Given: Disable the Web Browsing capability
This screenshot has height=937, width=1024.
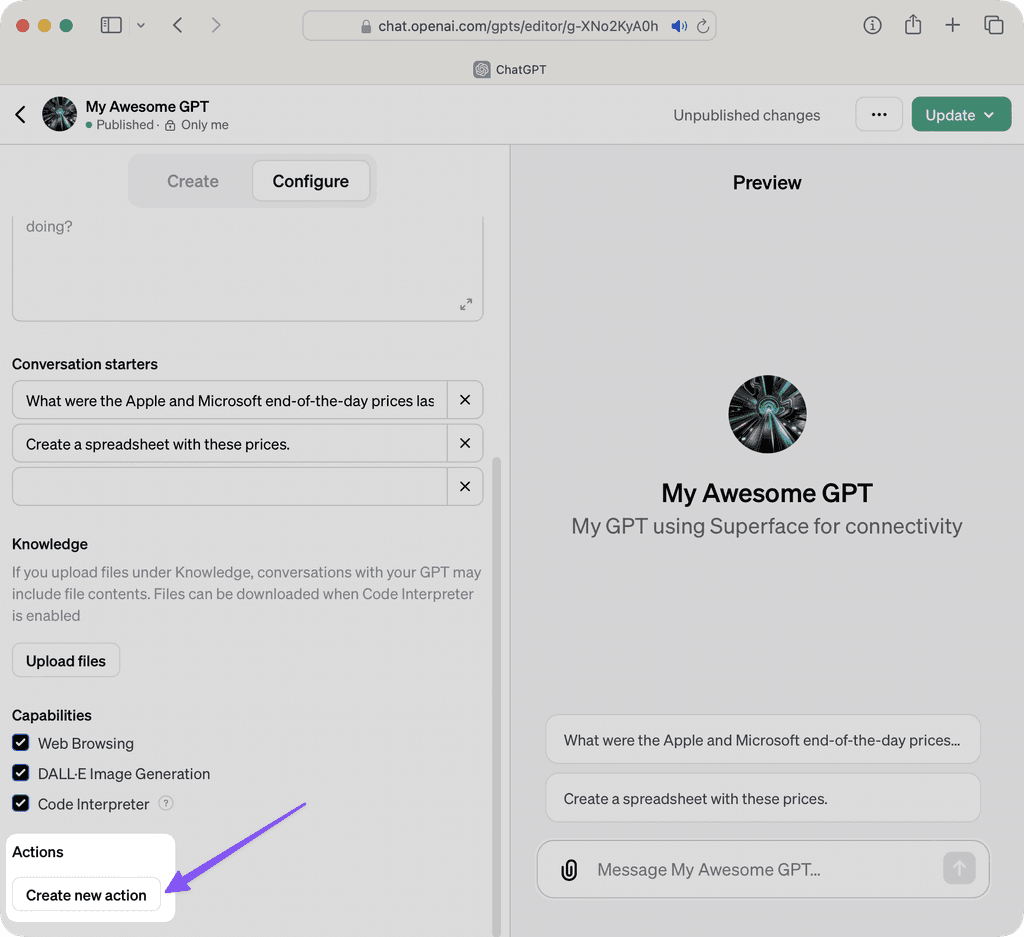Looking at the screenshot, I should (x=20, y=743).
